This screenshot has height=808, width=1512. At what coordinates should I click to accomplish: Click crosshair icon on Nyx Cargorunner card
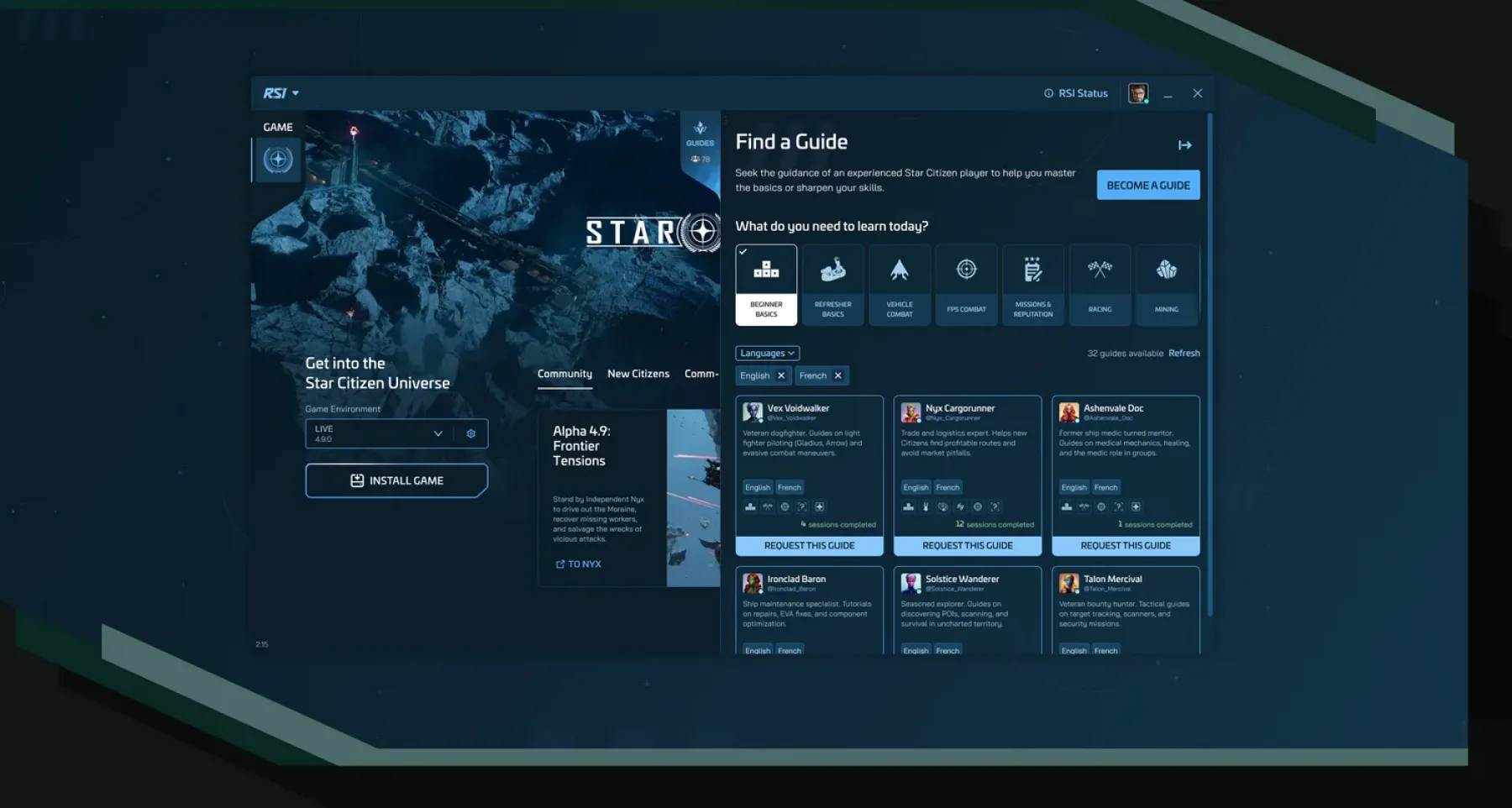point(978,506)
